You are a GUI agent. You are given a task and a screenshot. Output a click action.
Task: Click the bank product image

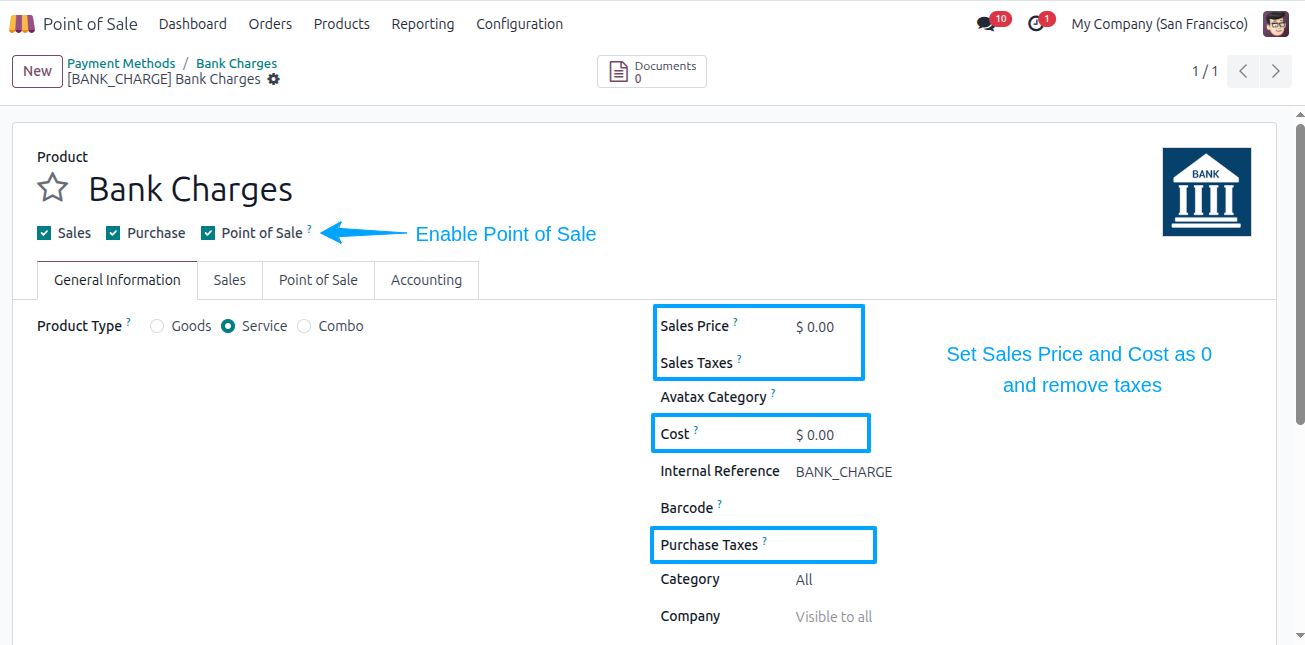(1207, 192)
